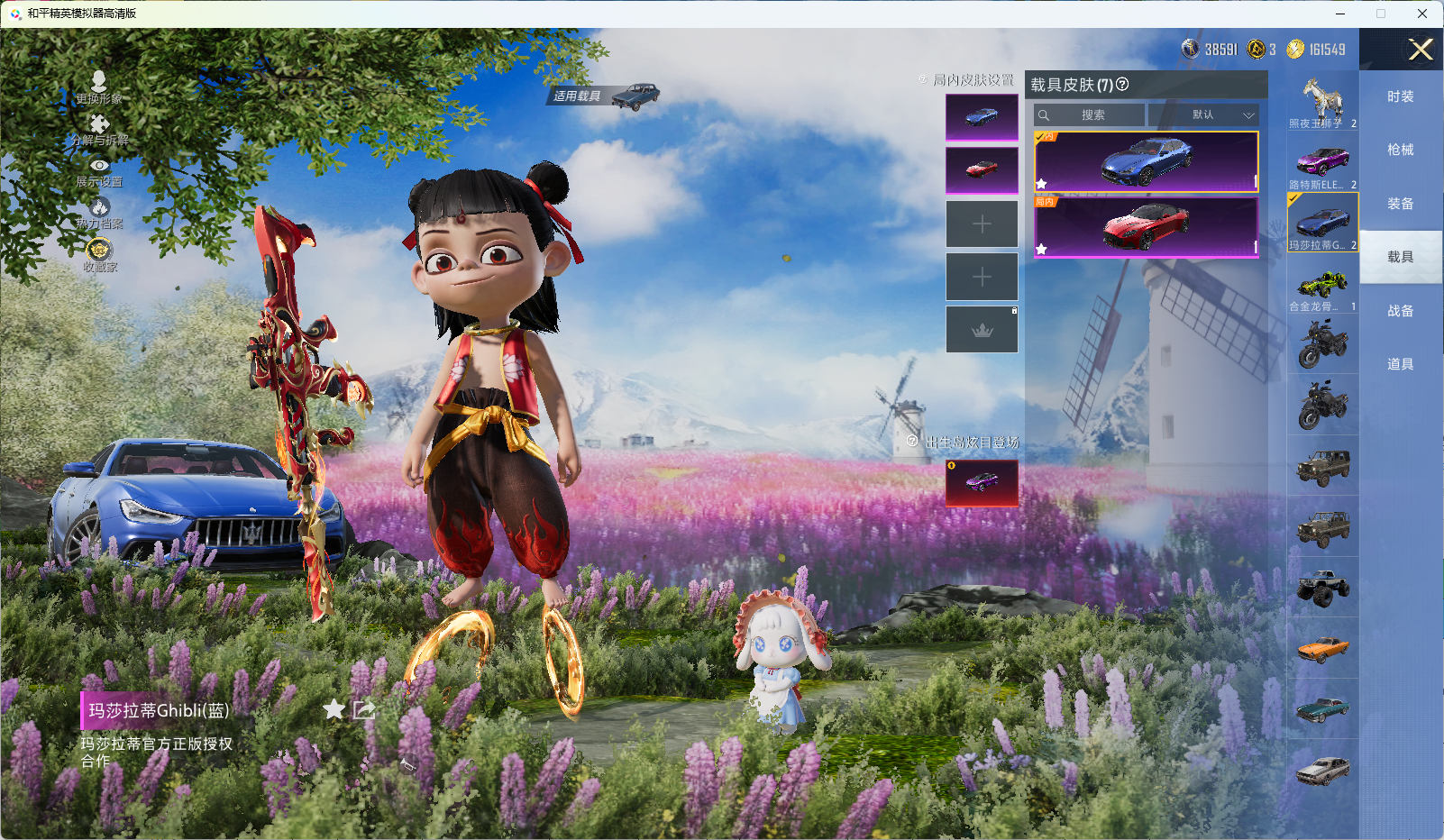
Task: Click the 38591 silver currency icon
Action: point(1191,49)
